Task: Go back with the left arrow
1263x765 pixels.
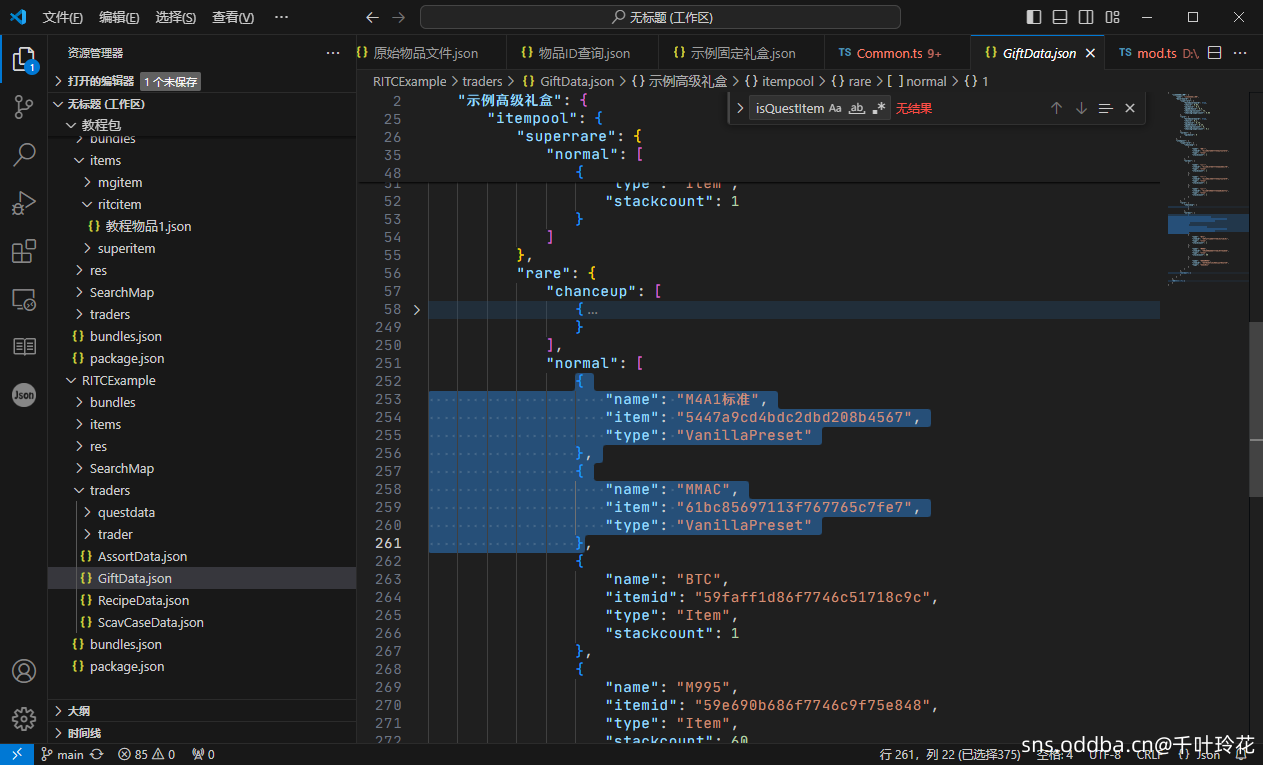Action: 372,17
